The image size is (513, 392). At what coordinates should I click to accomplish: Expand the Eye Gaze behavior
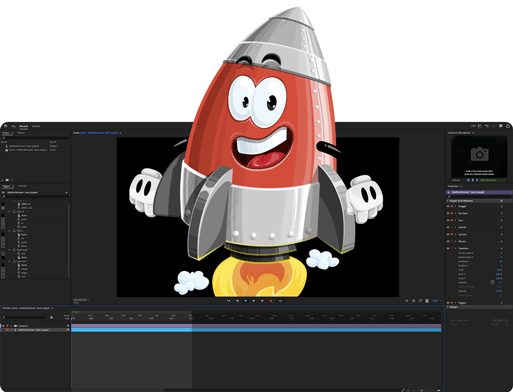click(455, 213)
